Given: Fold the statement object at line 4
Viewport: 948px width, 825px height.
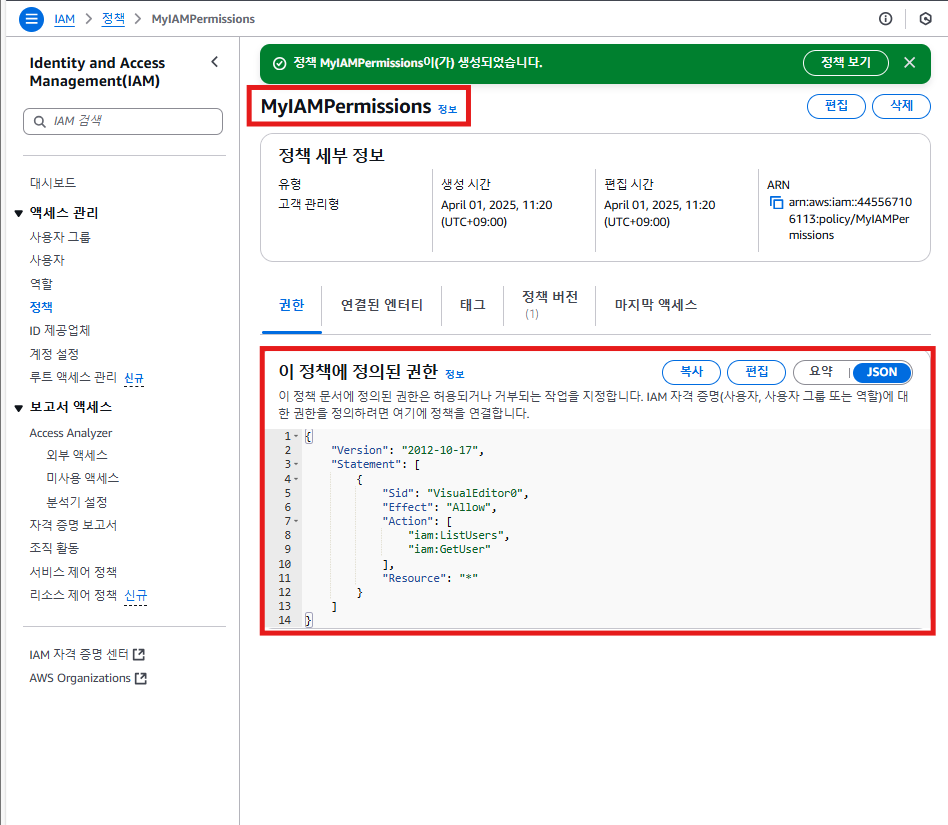Looking at the screenshot, I should click(296, 479).
